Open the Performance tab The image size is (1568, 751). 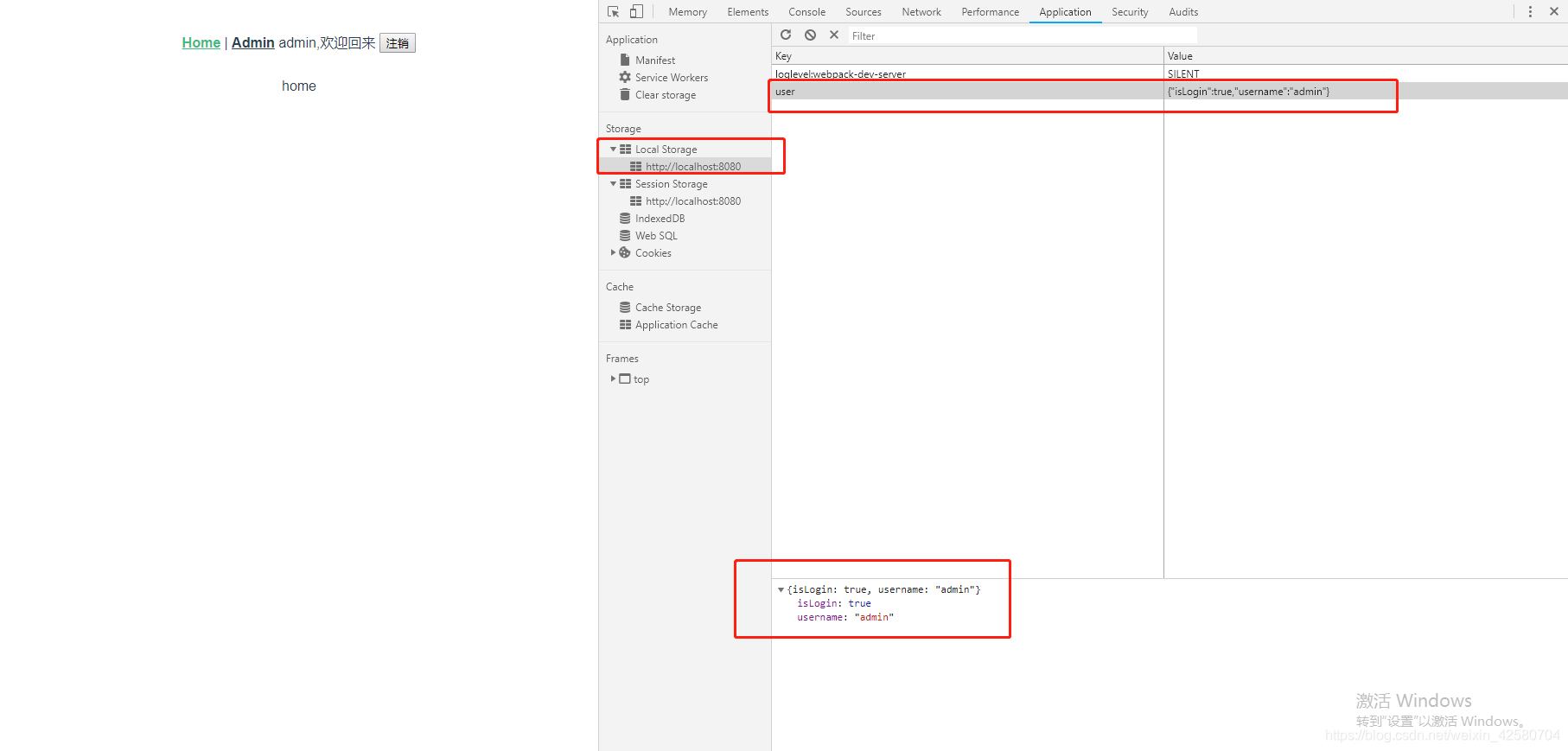pyautogui.click(x=990, y=12)
